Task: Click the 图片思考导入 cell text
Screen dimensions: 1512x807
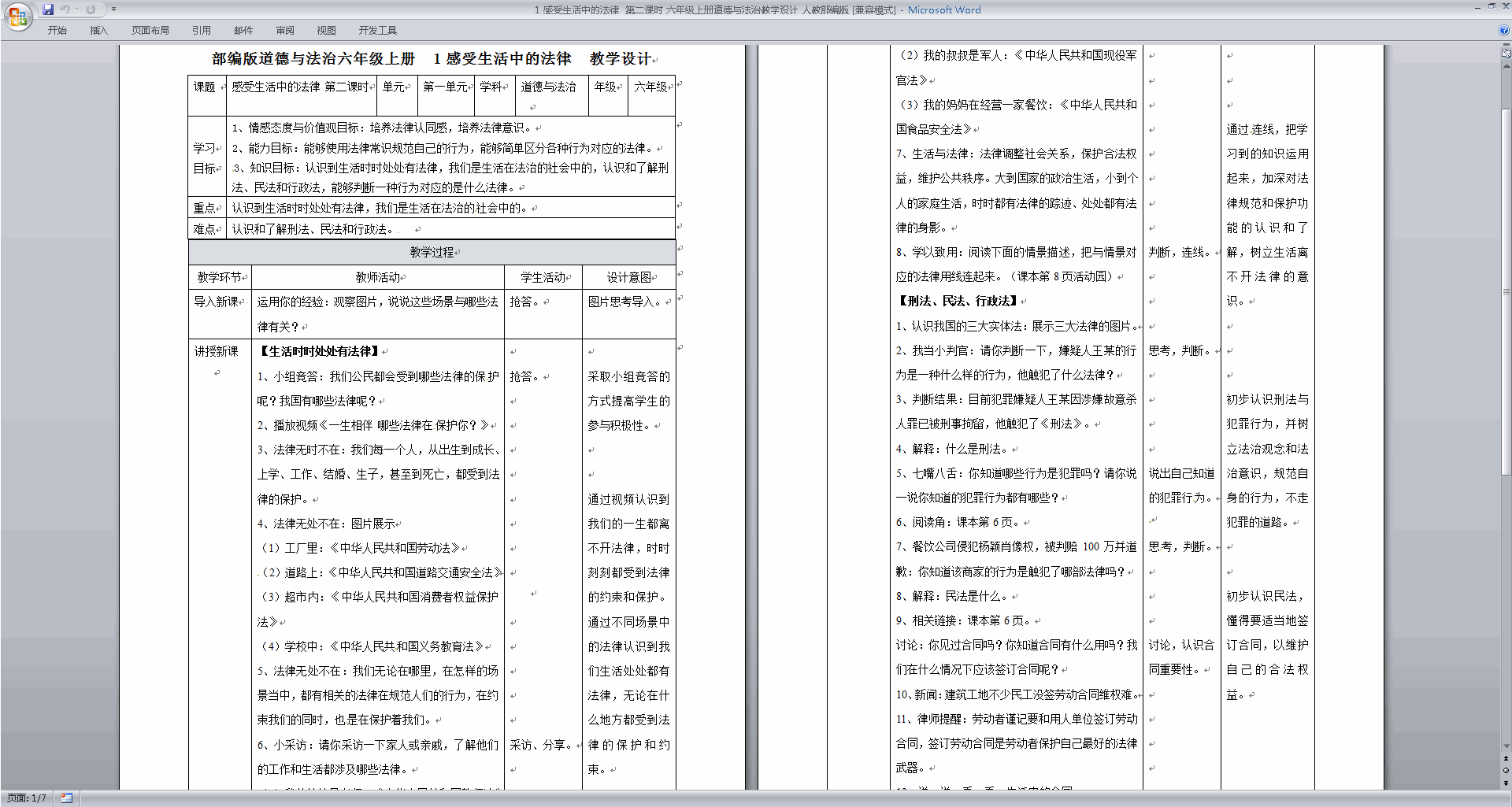Action: click(627, 302)
